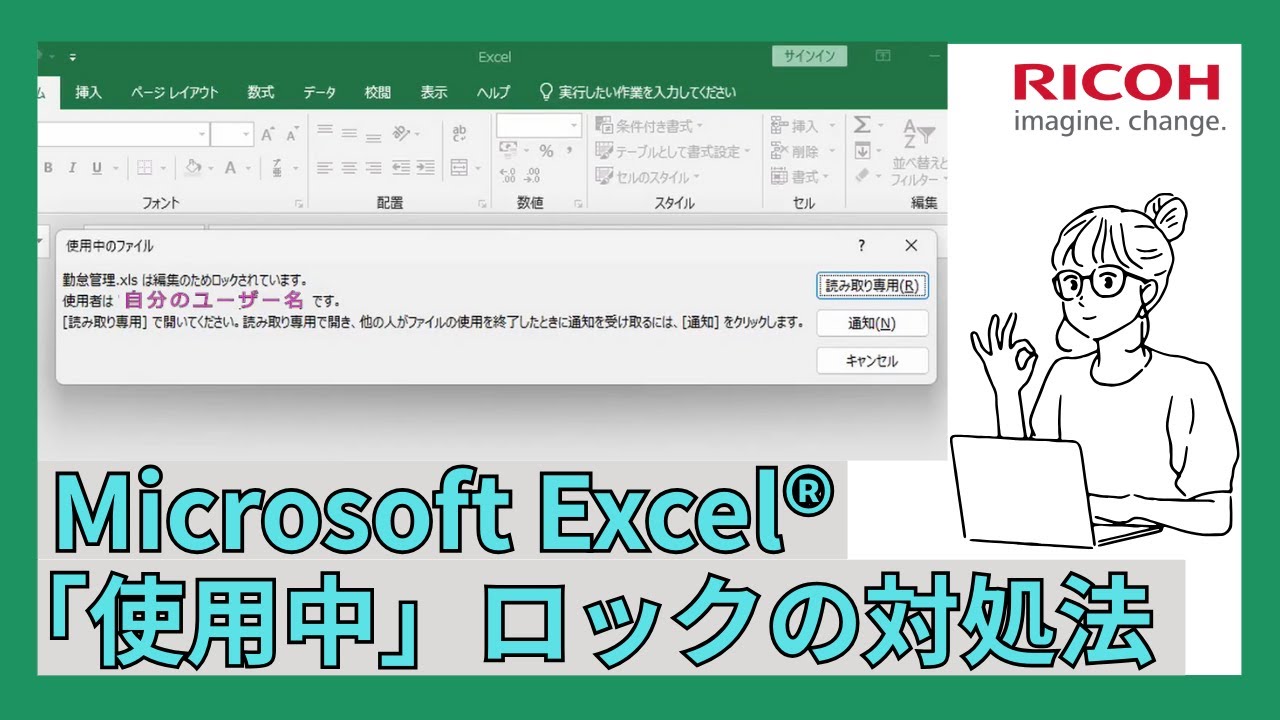Click the 読み取り専用(R) button

pos(872,285)
